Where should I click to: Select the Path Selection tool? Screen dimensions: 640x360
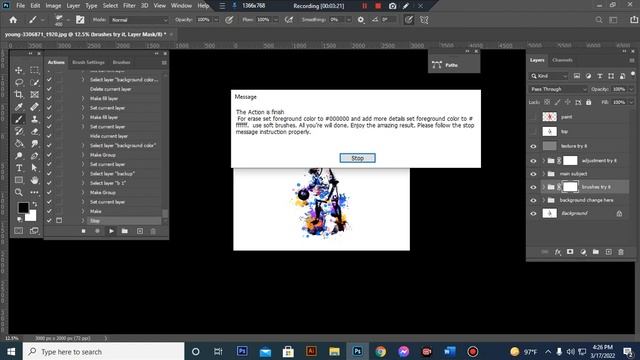(35, 168)
